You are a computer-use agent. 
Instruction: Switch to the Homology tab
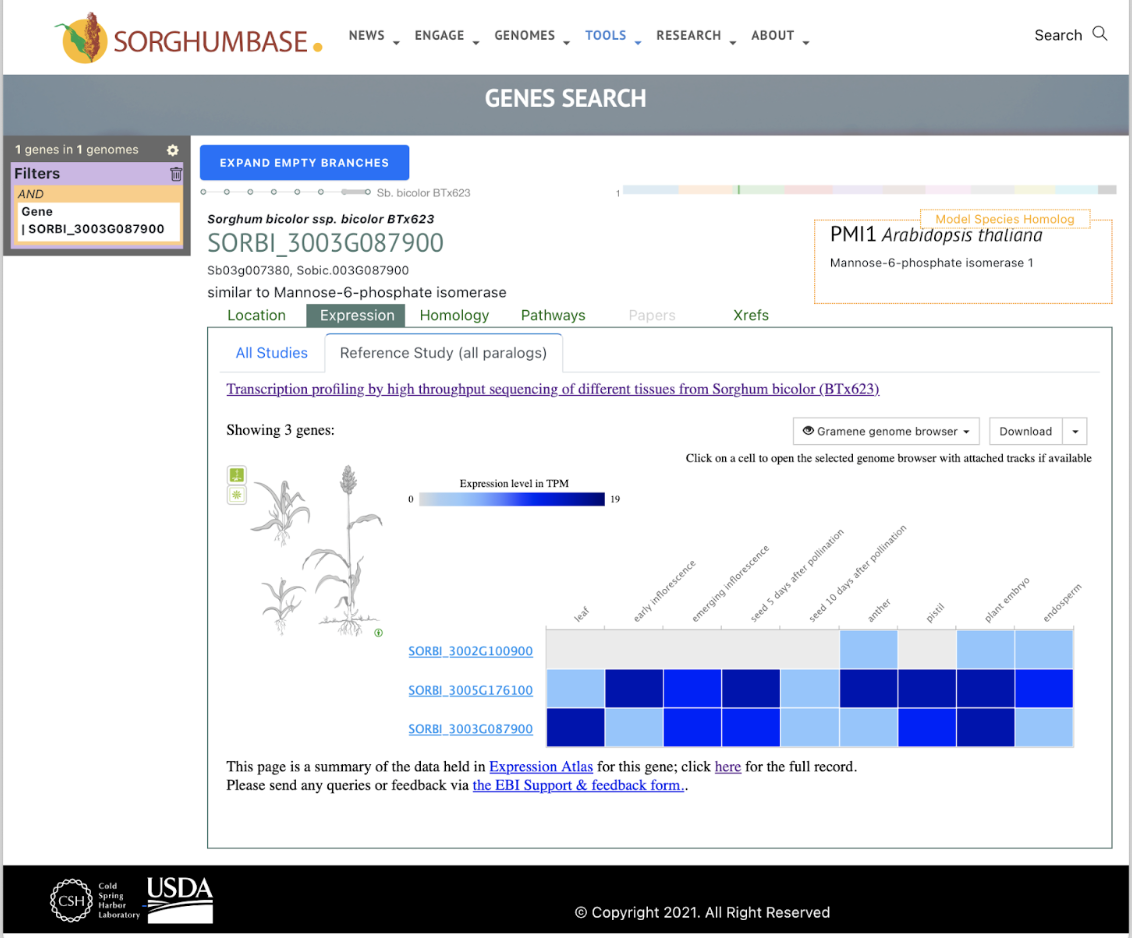454,315
